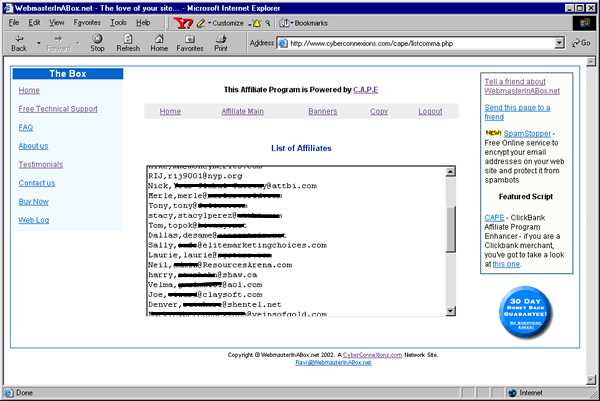600x401 pixels.
Task: Open the Banners navigation link
Action: point(323,111)
